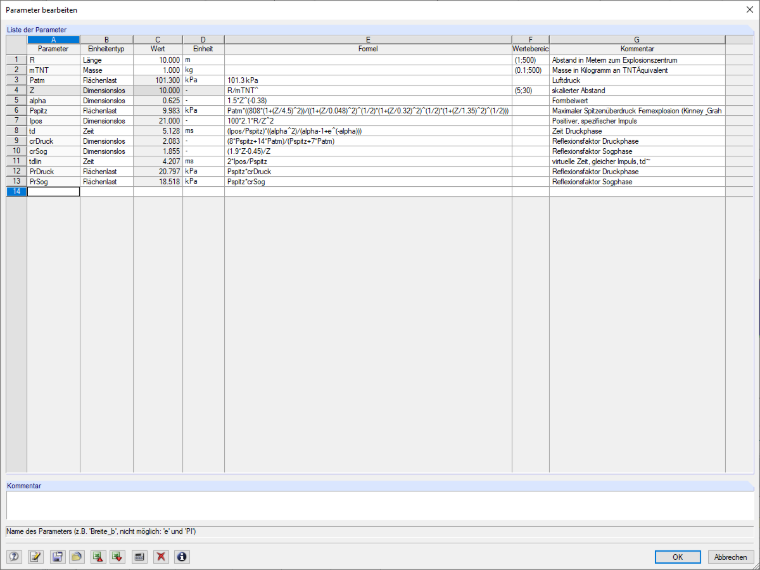This screenshot has height=570, width=760.
Task: Click the comment cell 'Zeit Druckphase'
Action: pyautogui.click(x=637, y=131)
